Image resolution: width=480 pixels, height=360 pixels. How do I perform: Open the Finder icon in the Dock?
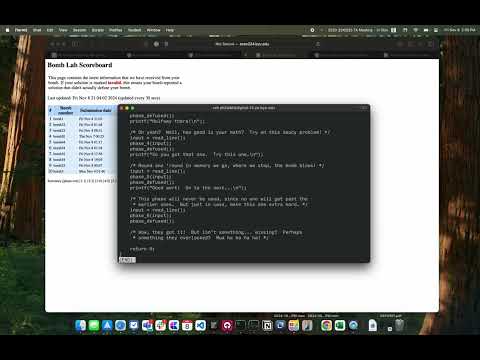[81, 325]
